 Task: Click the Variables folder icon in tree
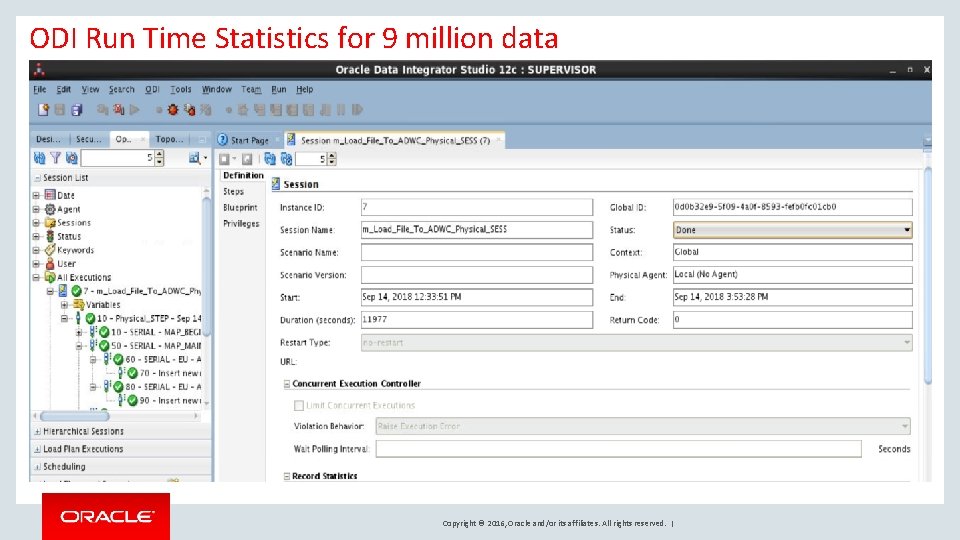click(78, 304)
